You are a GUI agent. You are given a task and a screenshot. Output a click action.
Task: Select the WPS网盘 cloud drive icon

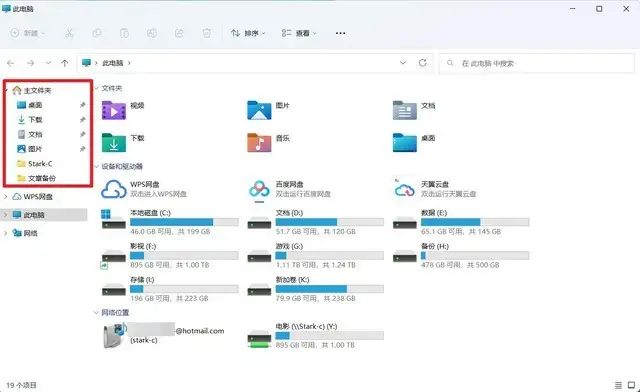114,189
